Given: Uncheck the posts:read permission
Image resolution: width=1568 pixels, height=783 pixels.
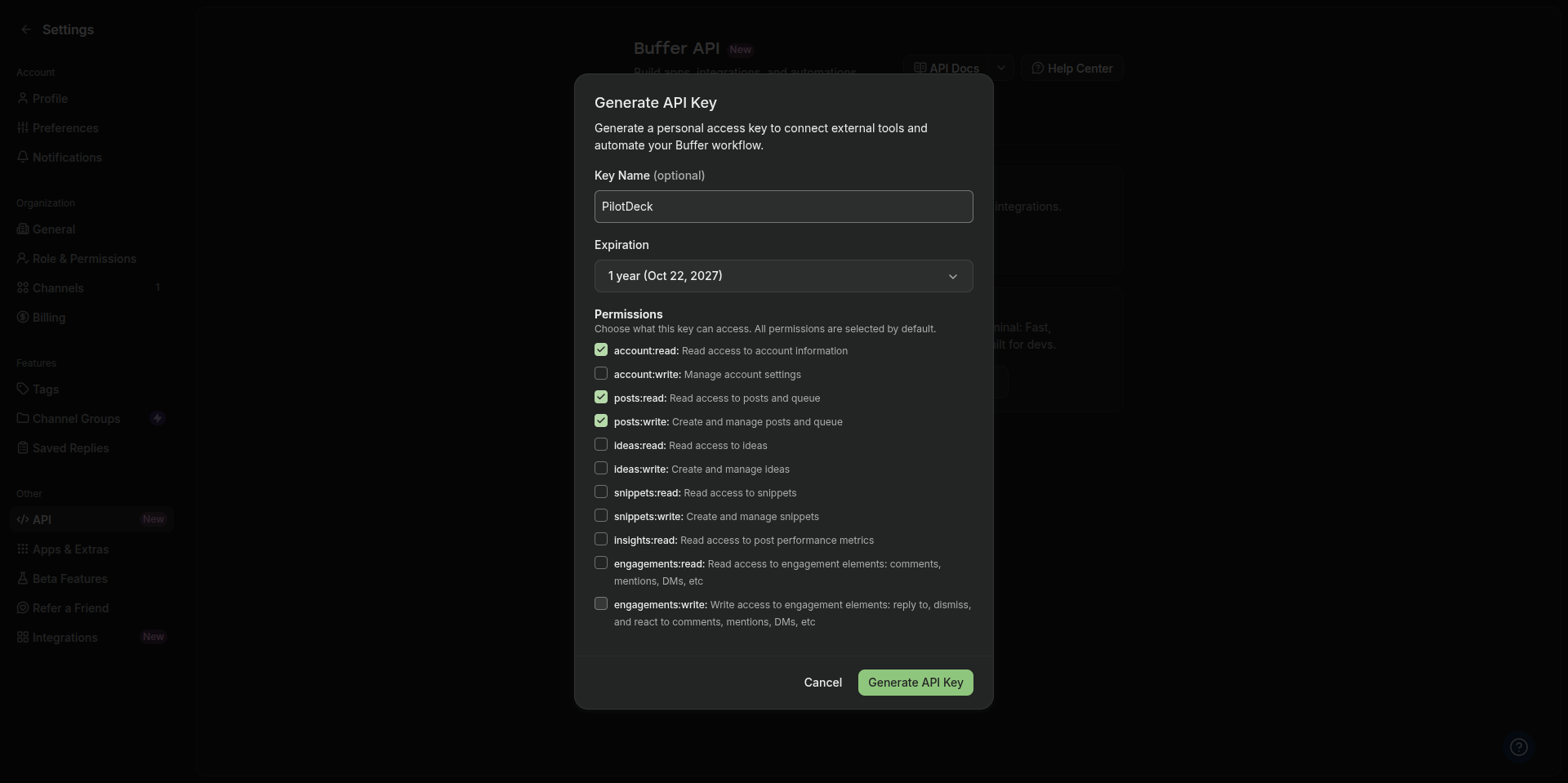Looking at the screenshot, I should 601,397.
